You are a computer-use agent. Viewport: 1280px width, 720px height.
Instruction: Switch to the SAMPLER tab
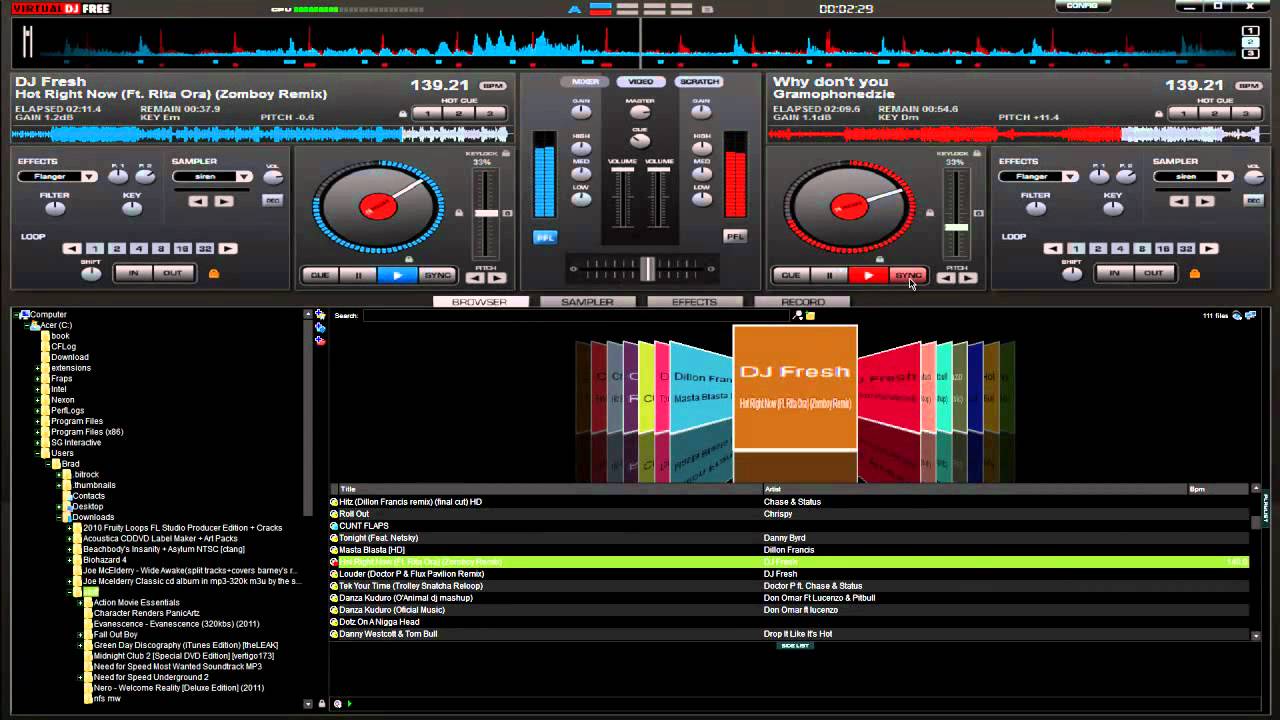point(587,302)
